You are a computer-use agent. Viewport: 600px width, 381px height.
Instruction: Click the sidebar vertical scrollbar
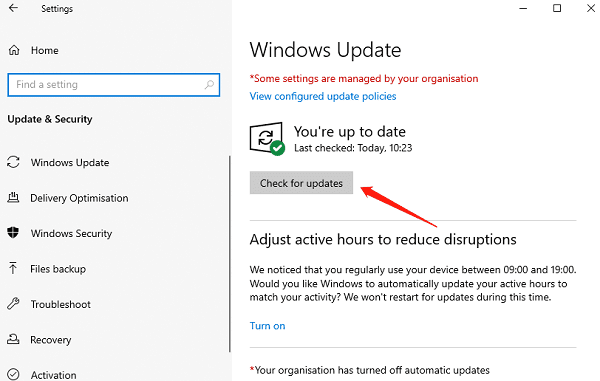(230, 253)
